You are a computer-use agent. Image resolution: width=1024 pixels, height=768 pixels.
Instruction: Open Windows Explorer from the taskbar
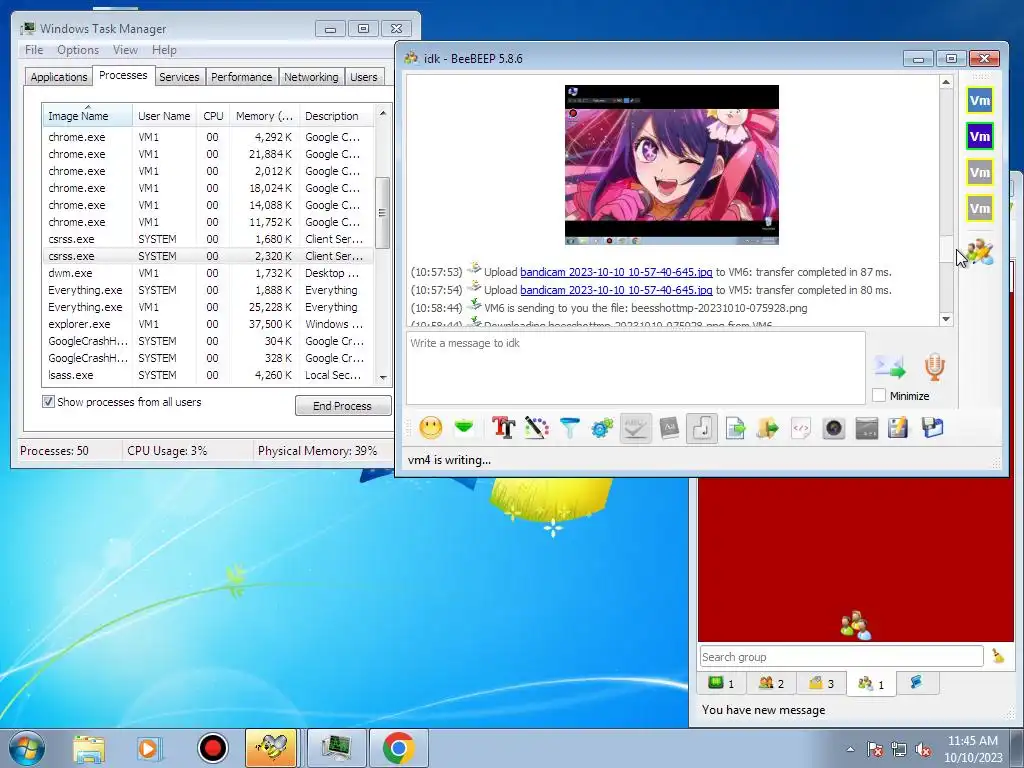tap(89, 748)
